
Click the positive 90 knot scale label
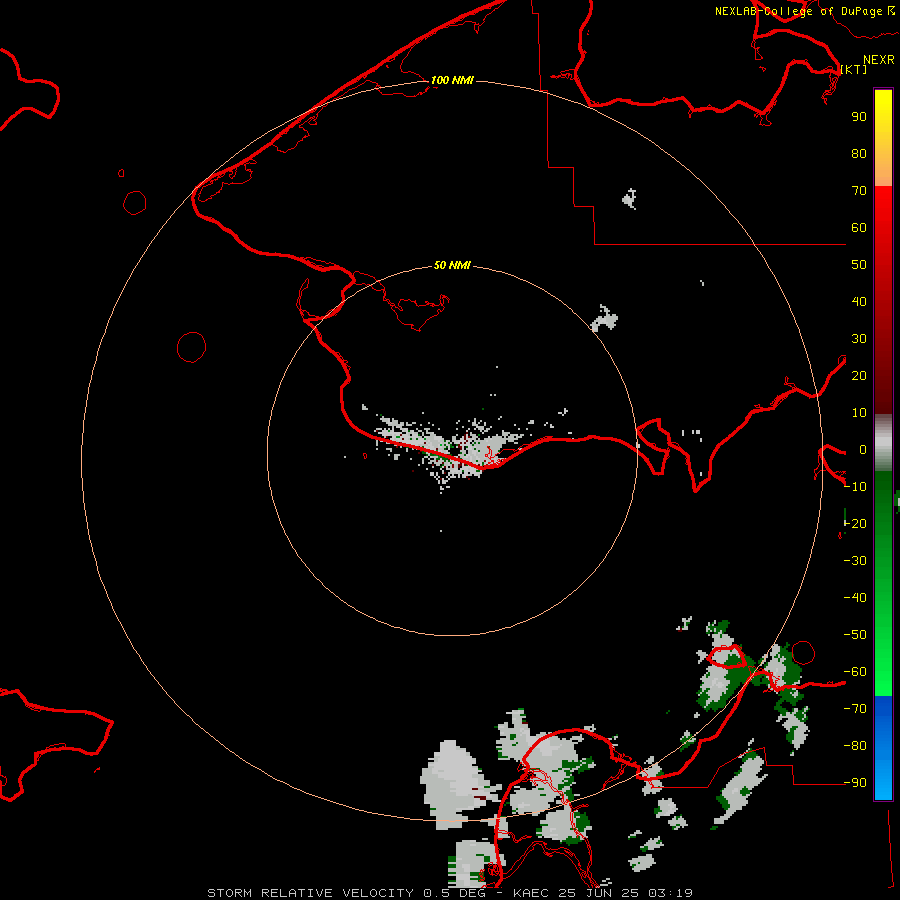[x=859, y=117]
